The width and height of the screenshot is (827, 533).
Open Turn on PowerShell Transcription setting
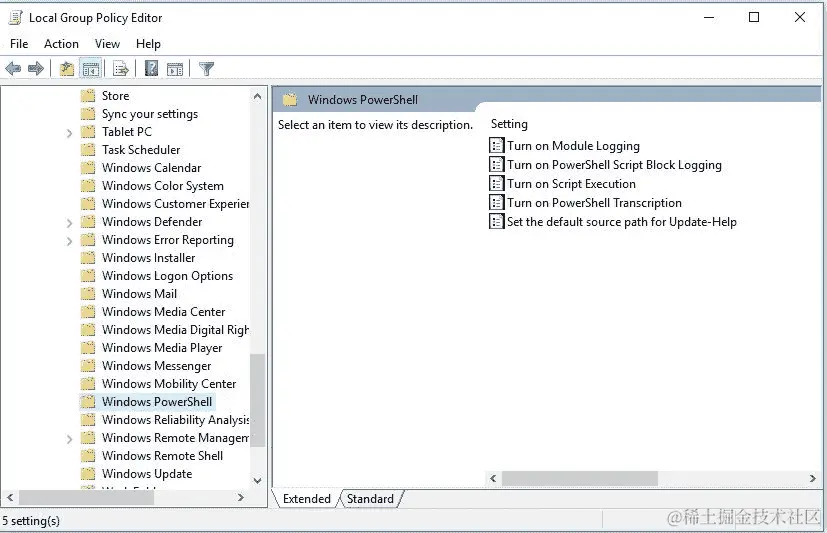coord(594,202)
